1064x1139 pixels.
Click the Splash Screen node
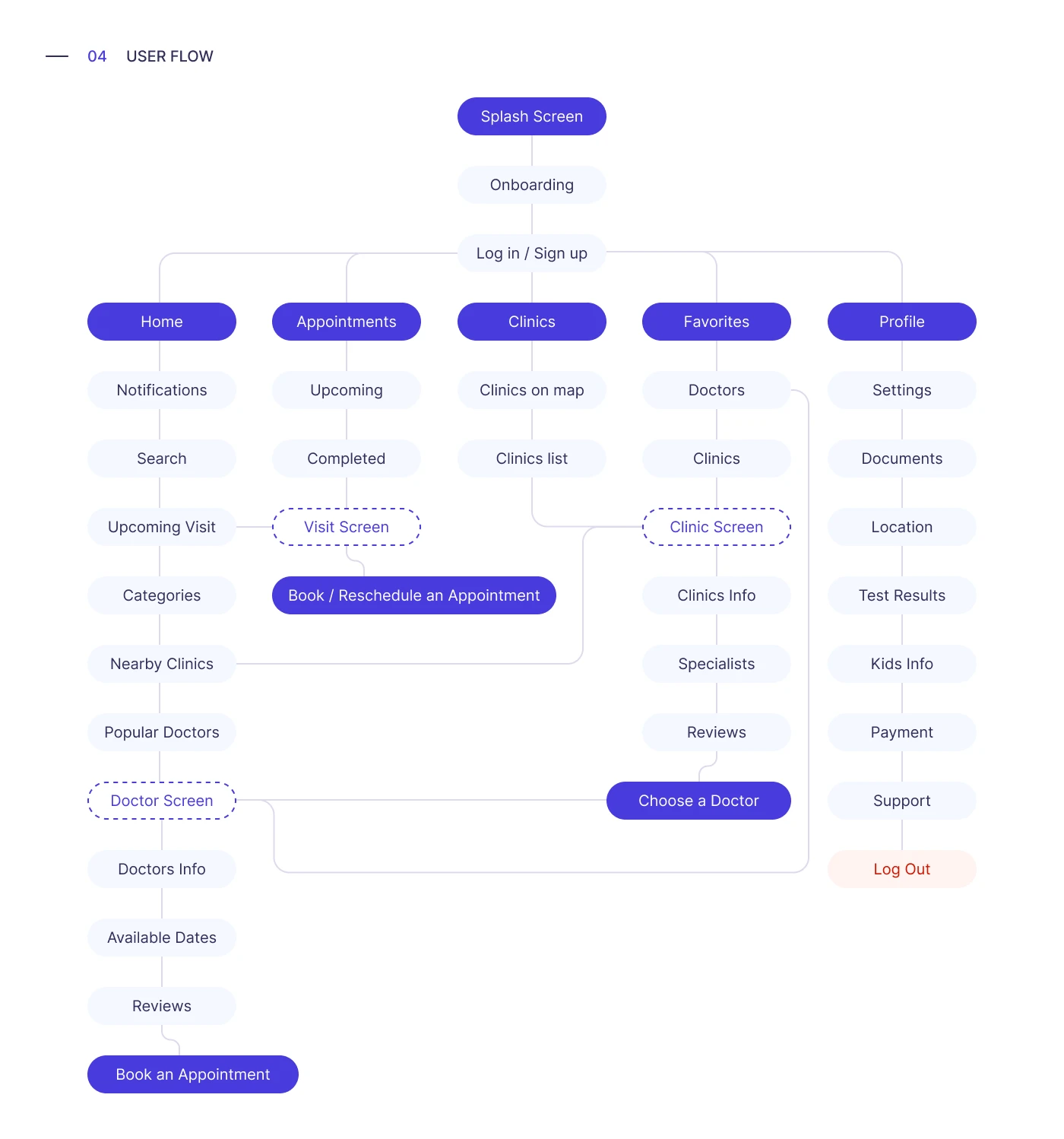pyautogui.click(x=531, y=116)
